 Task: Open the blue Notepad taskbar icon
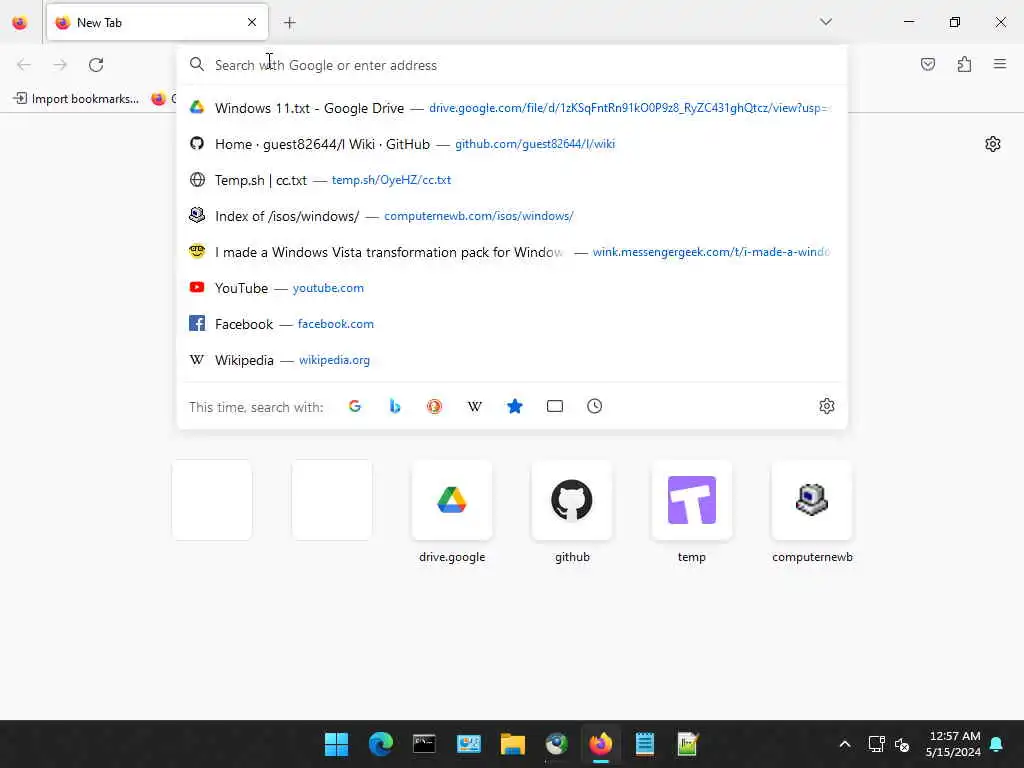[x=645, y=744]
